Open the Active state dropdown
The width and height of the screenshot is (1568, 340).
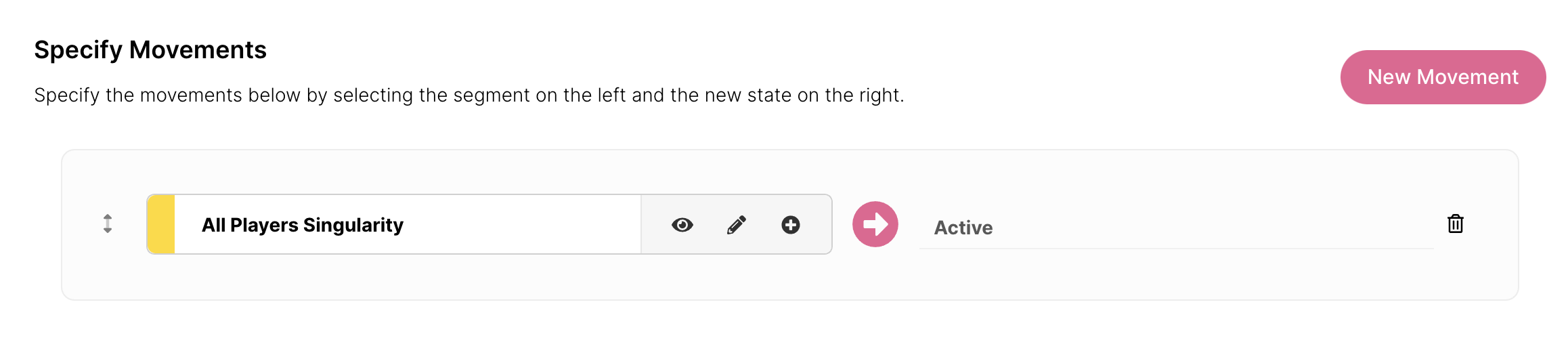(1175, 228)
